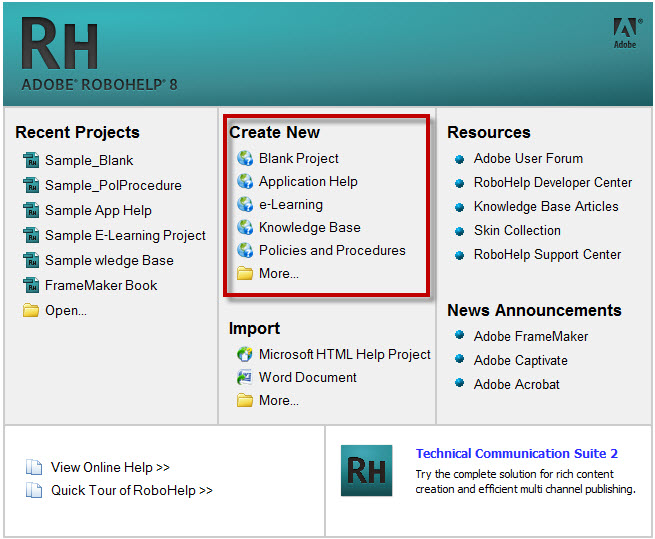Click the globe icon beside Application Help
This screenshot has width=655, height=539.
245,181
